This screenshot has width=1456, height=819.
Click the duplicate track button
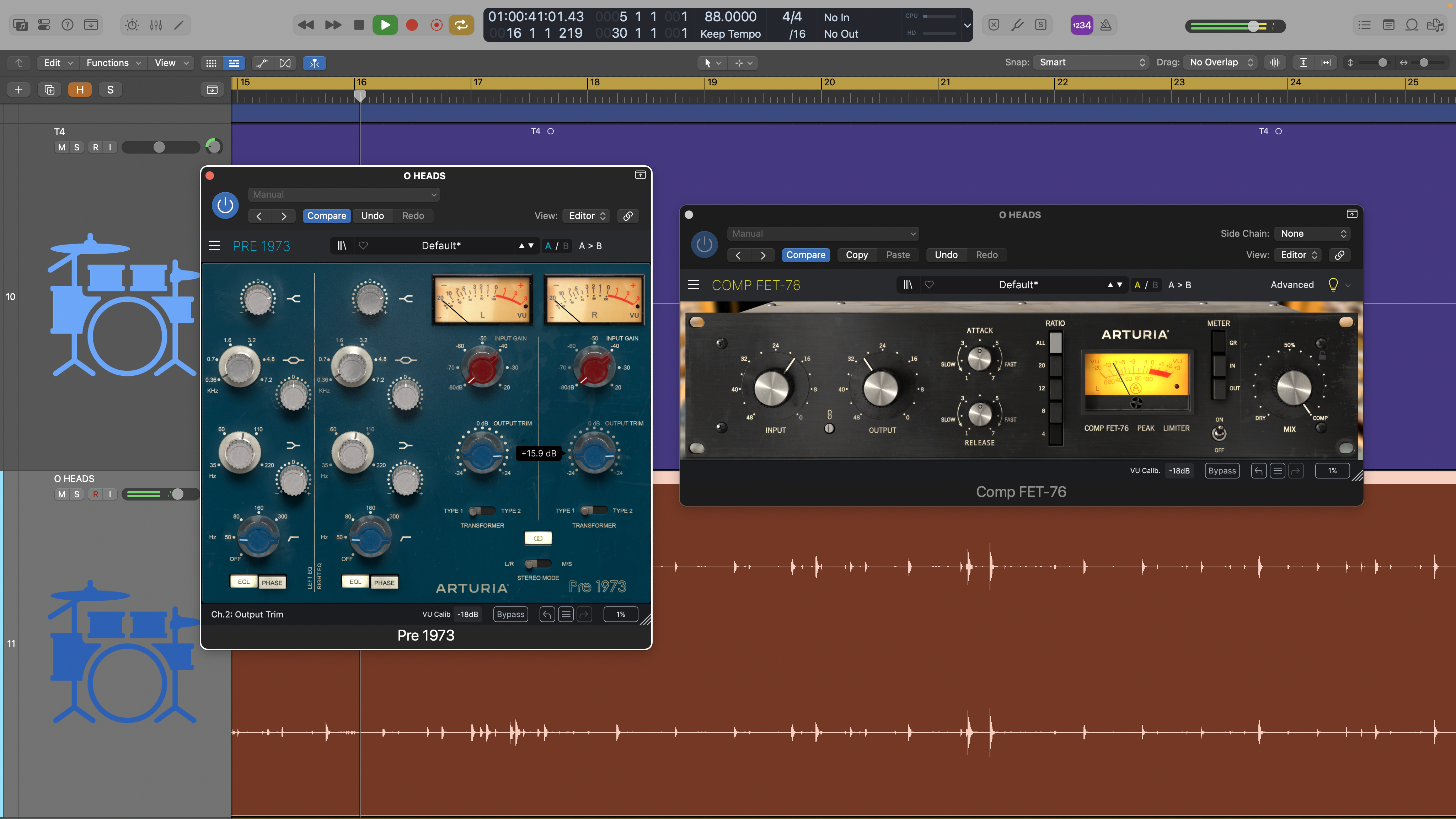(49, 89)
